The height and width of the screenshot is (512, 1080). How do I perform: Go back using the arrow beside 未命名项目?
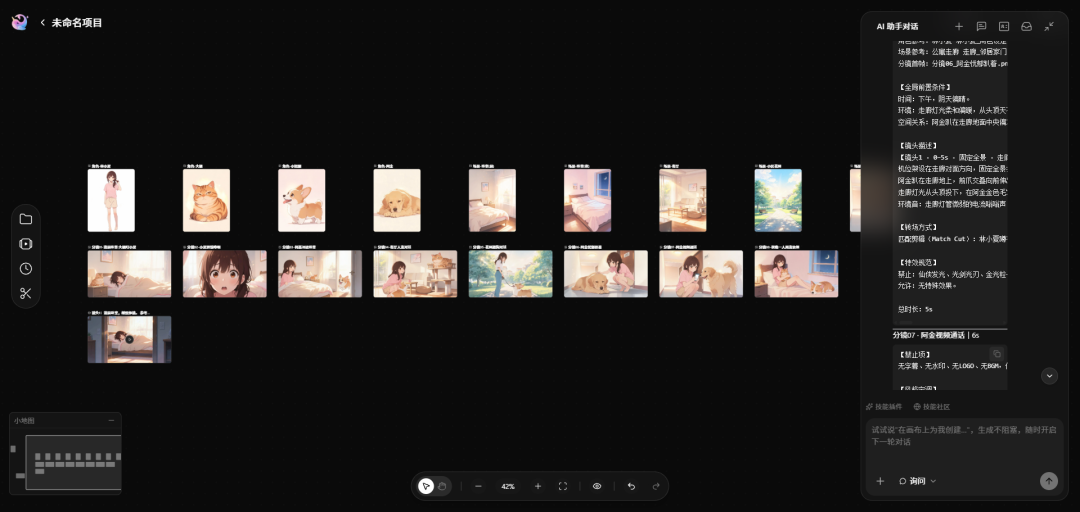[x=43, y=23]
